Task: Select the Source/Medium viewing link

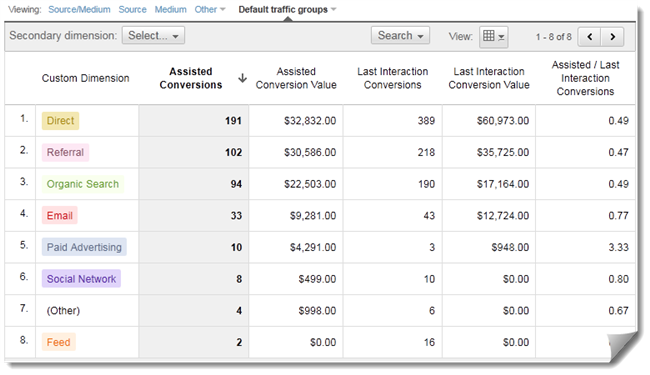Action: click(79, 9)
